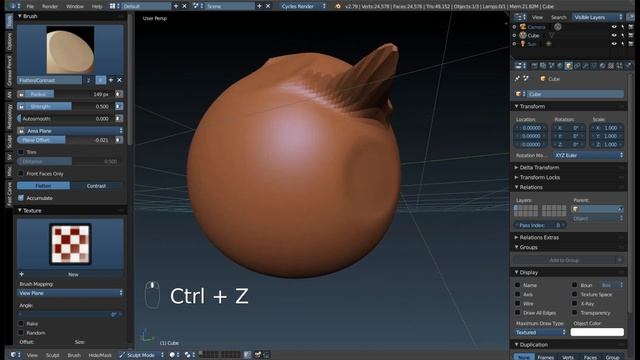Open the Constraints properties tab icon

tap(577, 66)
